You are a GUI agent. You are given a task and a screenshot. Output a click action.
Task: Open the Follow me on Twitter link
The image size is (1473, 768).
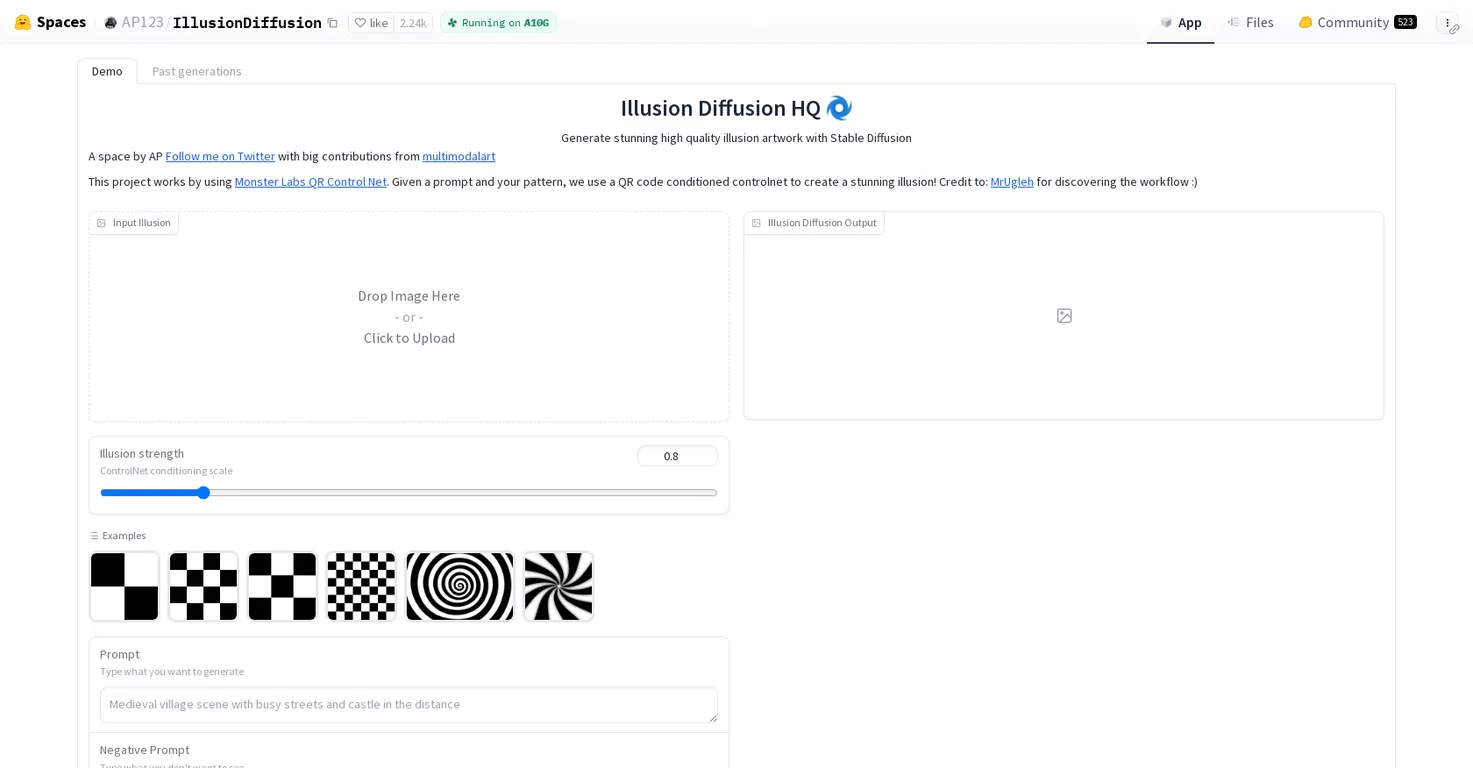220,156
